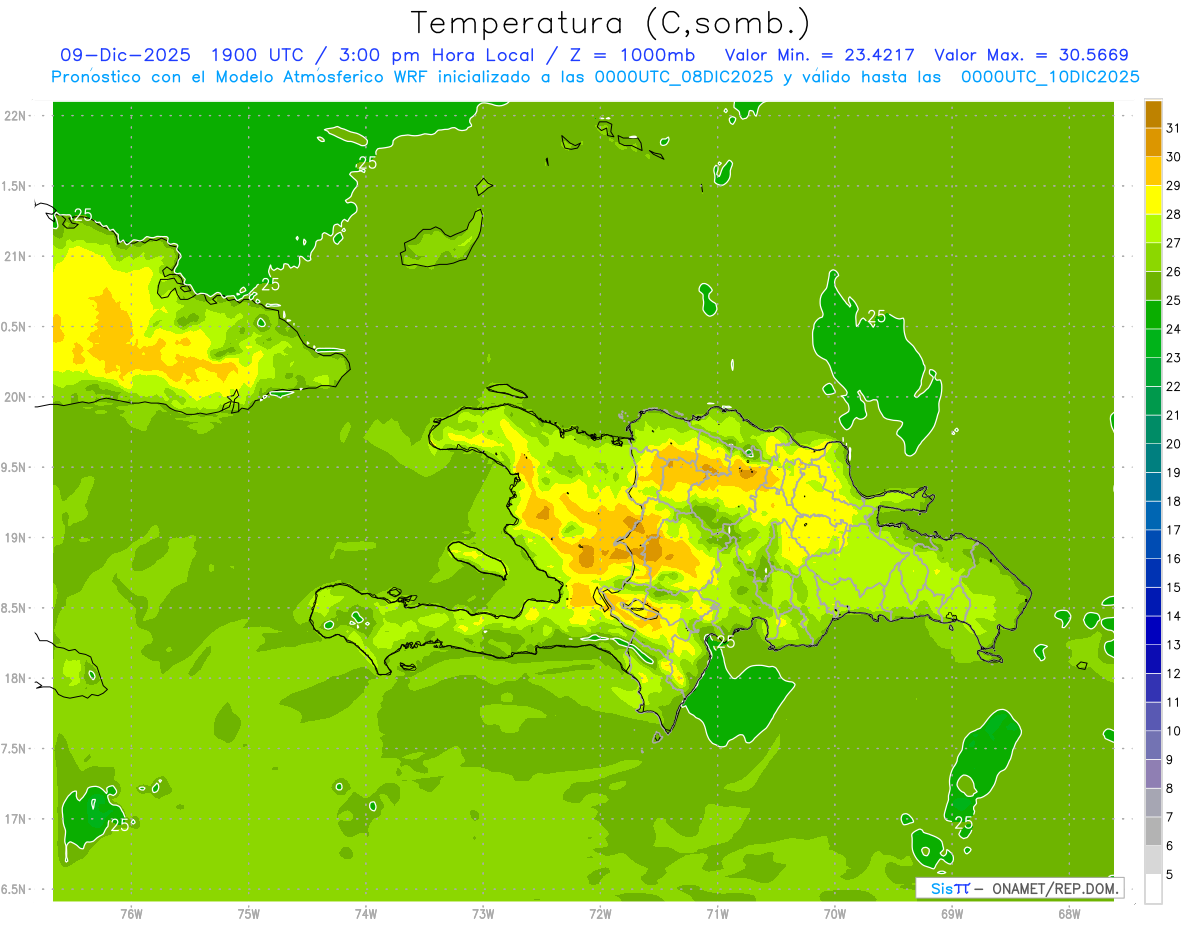Click the colorbar label 31
The image size is (1200, 927).
1173,128
